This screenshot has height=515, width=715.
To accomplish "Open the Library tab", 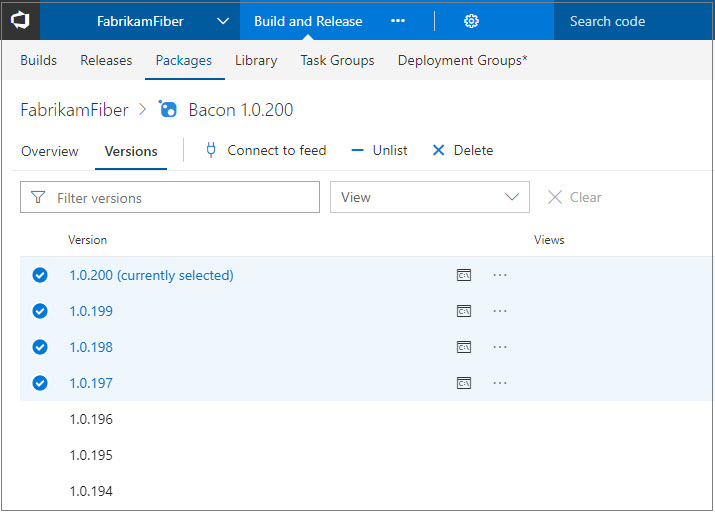I will [x=256, y=60].
